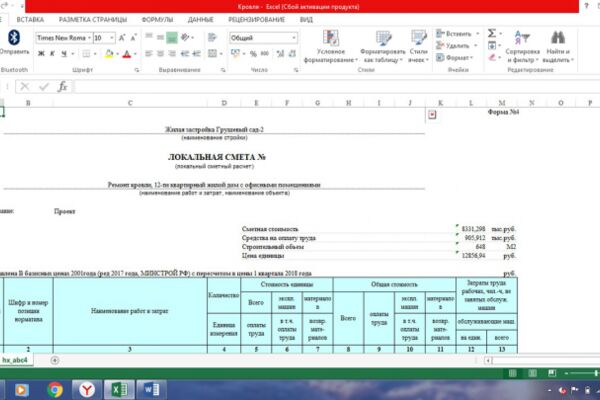This screenshot has width=600, height=400.
Task: Open Сортировка и фильтр
Action: tap(522, 46)
